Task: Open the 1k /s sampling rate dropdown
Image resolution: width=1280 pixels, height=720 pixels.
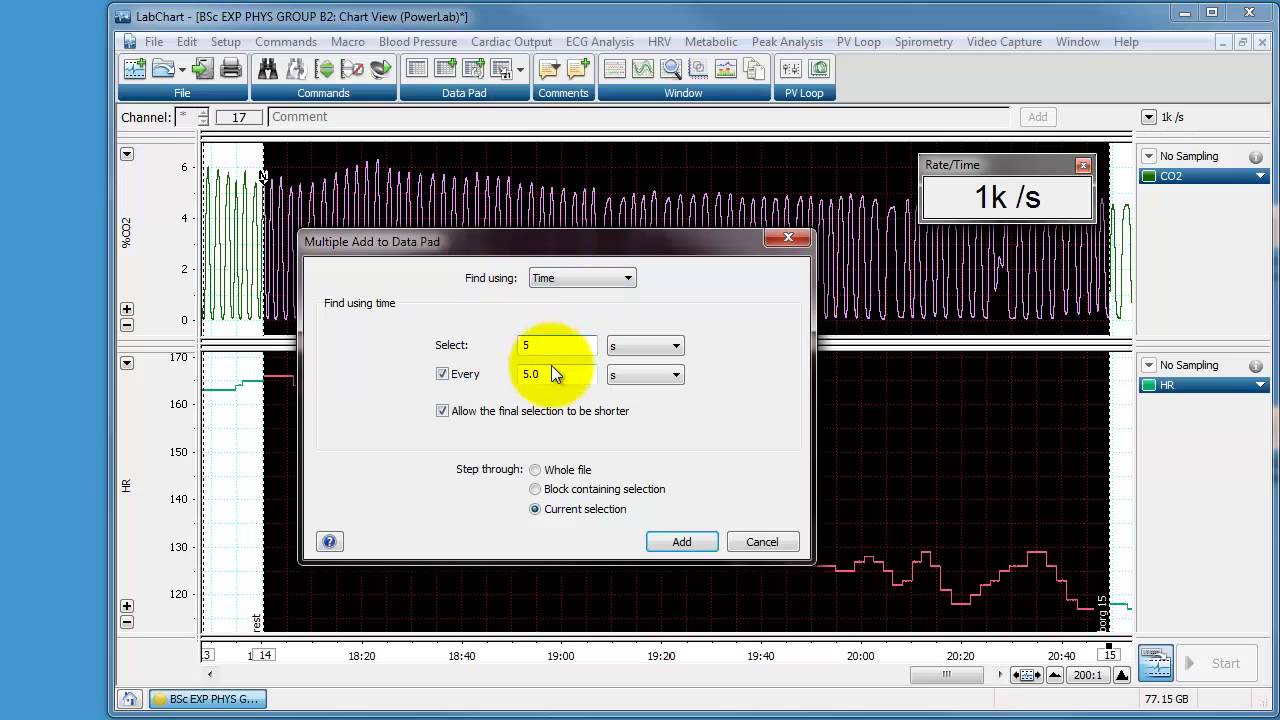Action: click(1149, 117)
